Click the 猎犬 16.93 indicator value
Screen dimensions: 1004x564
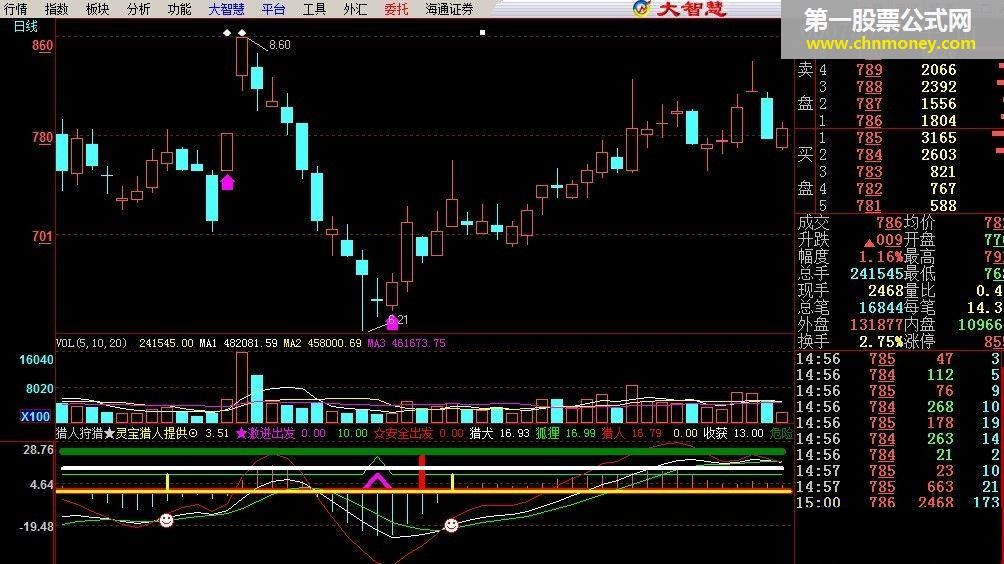[x=499, y=433]
